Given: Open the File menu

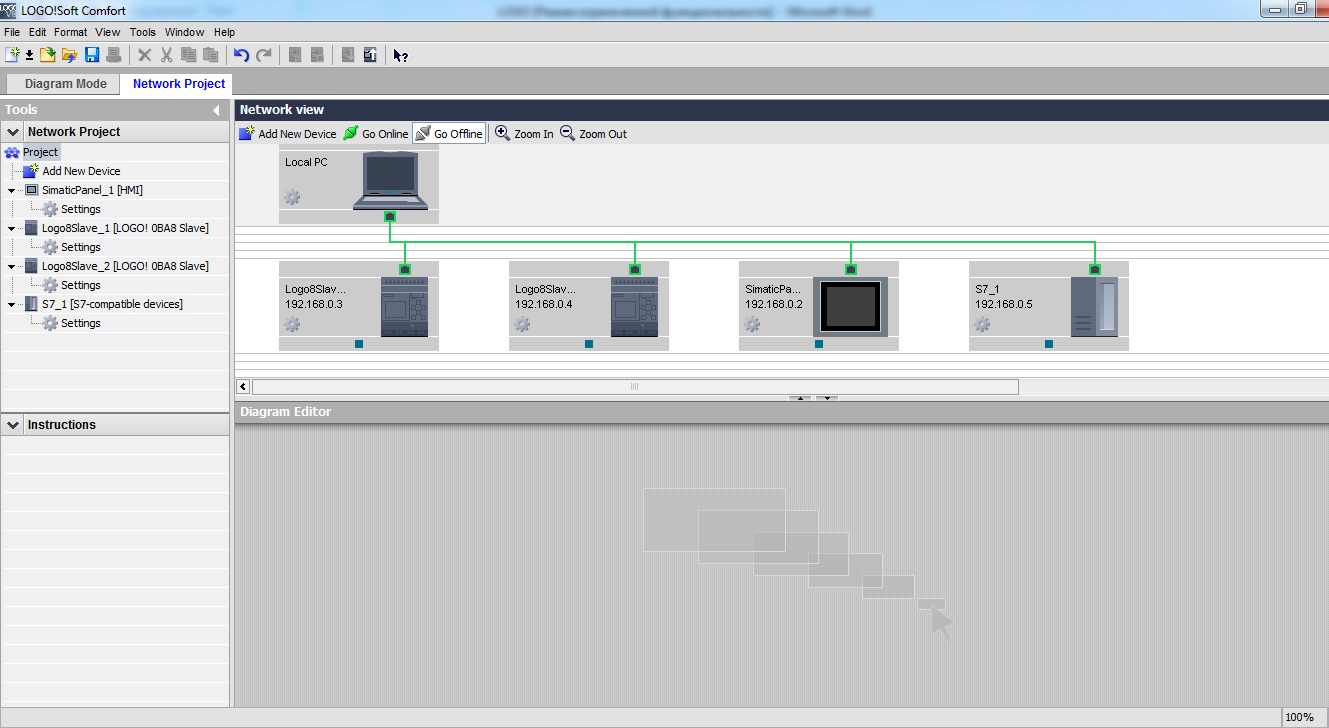Looking at the screenshot, I should [12, 32].
